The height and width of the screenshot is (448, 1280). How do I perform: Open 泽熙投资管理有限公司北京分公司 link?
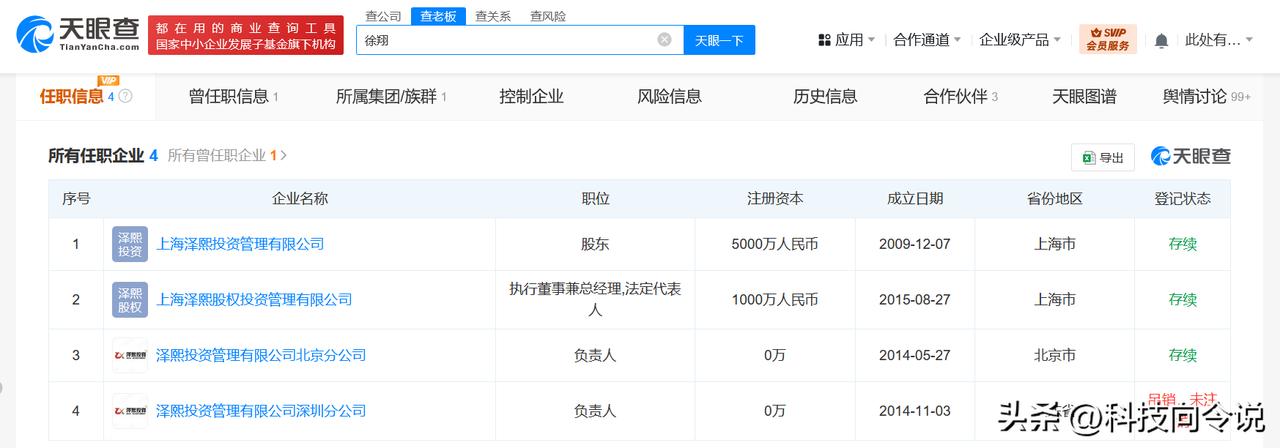(x=261, y=355)
